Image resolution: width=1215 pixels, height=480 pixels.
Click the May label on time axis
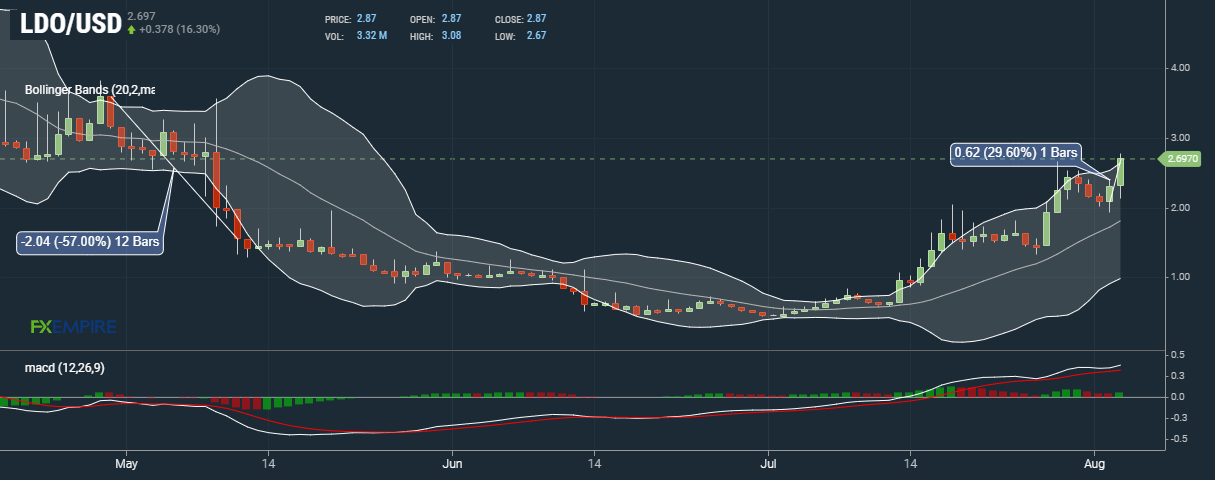click(125, 464)
